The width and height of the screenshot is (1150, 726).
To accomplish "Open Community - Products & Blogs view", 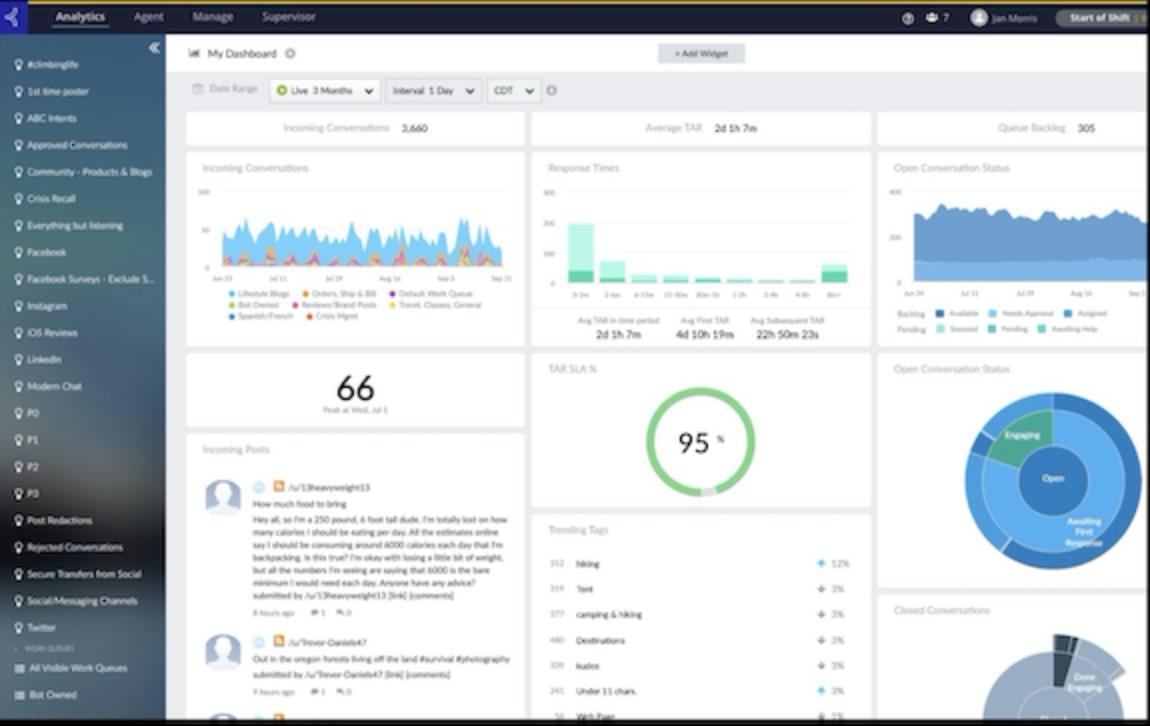I will click(x=89, y=172).
